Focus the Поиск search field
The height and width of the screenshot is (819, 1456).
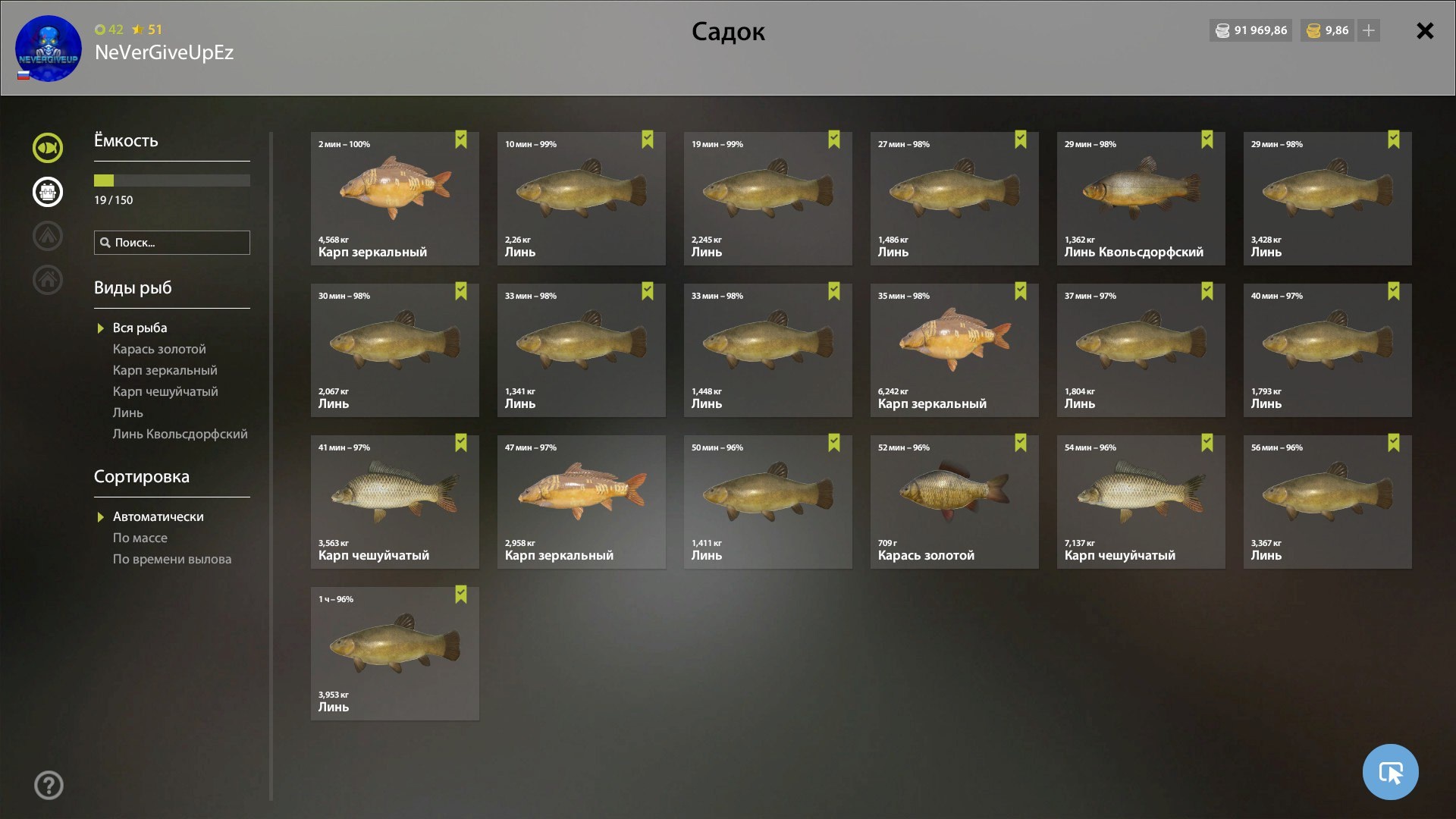tap(172, 243)
